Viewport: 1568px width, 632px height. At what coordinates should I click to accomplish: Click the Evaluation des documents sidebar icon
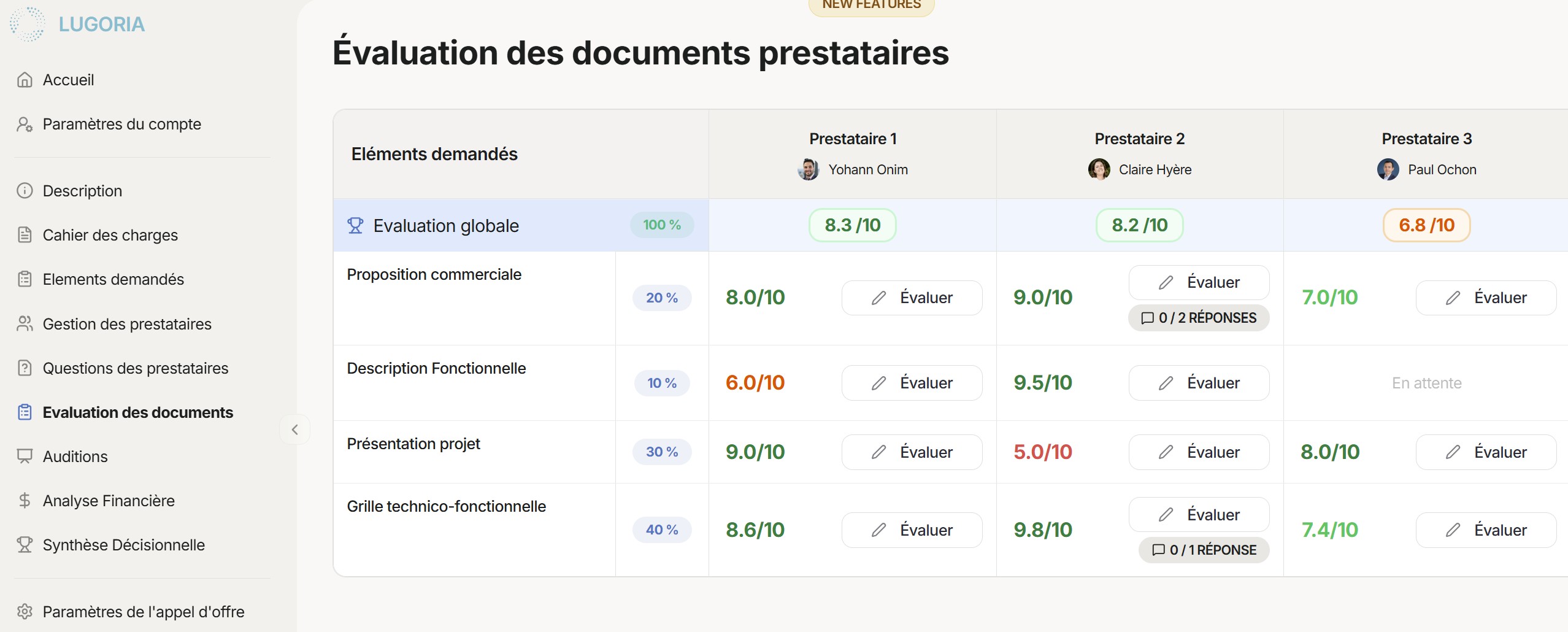tap(25, 412)
